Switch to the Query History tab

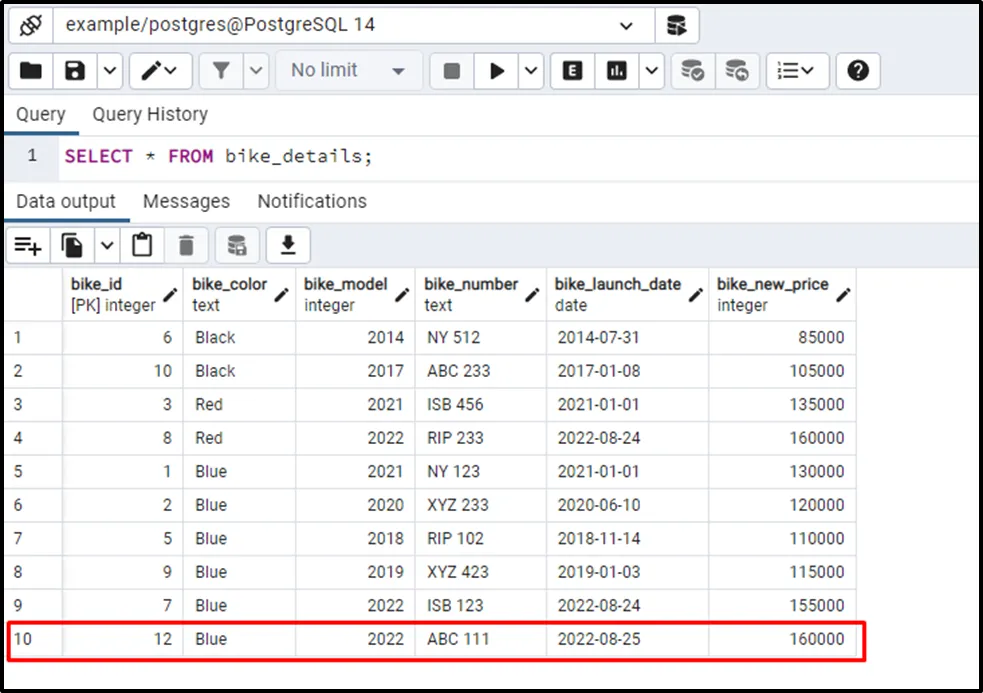(x=150, y=115)
